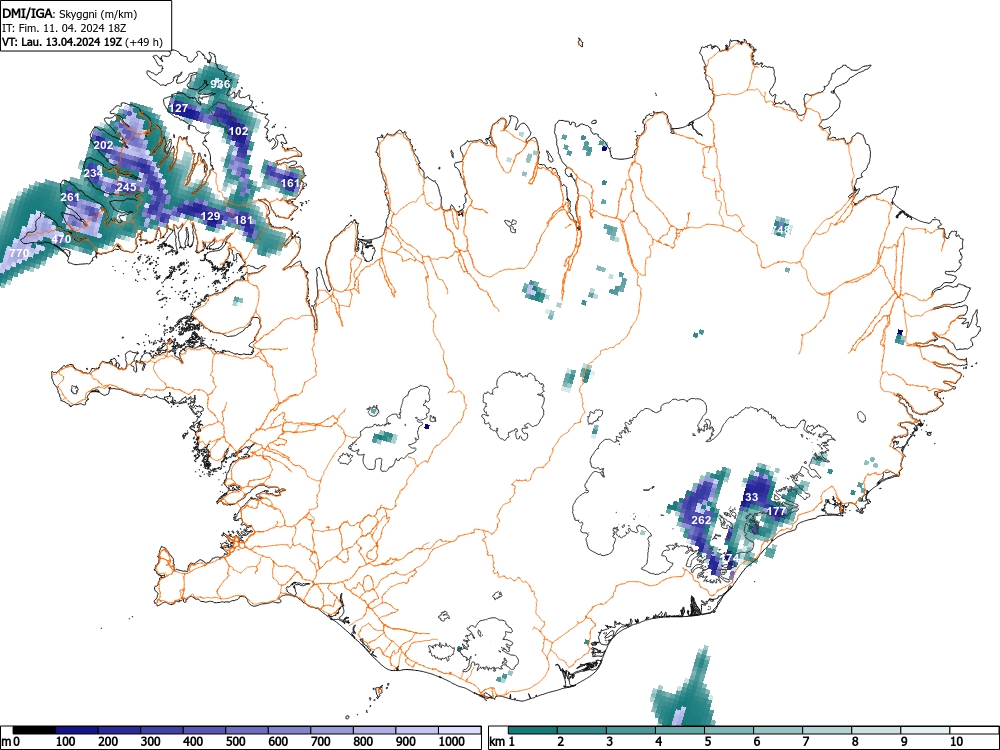
Task: Click the visibility value 770 on the map
Action: tap(19, 254)
